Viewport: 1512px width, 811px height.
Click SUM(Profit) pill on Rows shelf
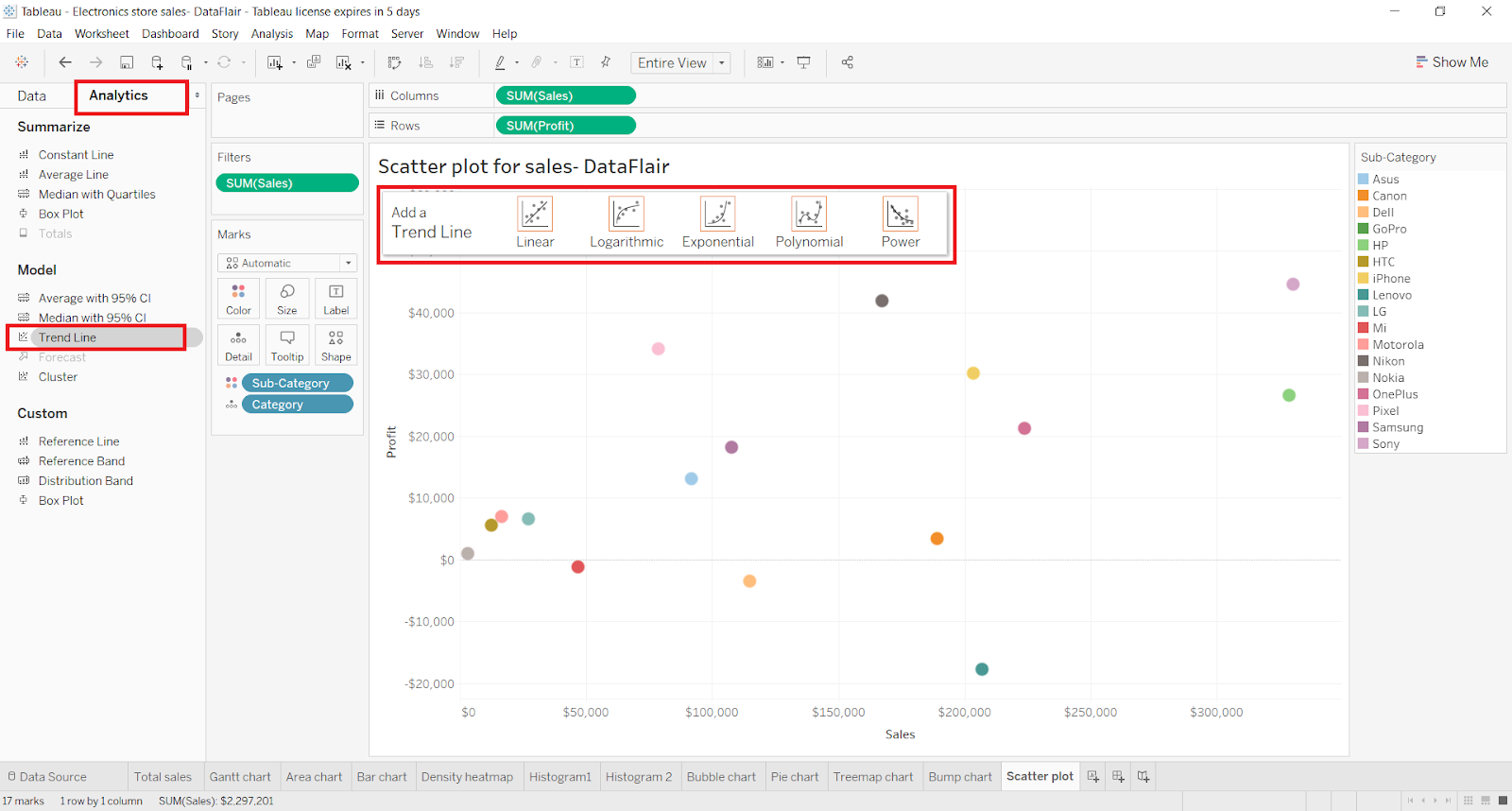565,125
